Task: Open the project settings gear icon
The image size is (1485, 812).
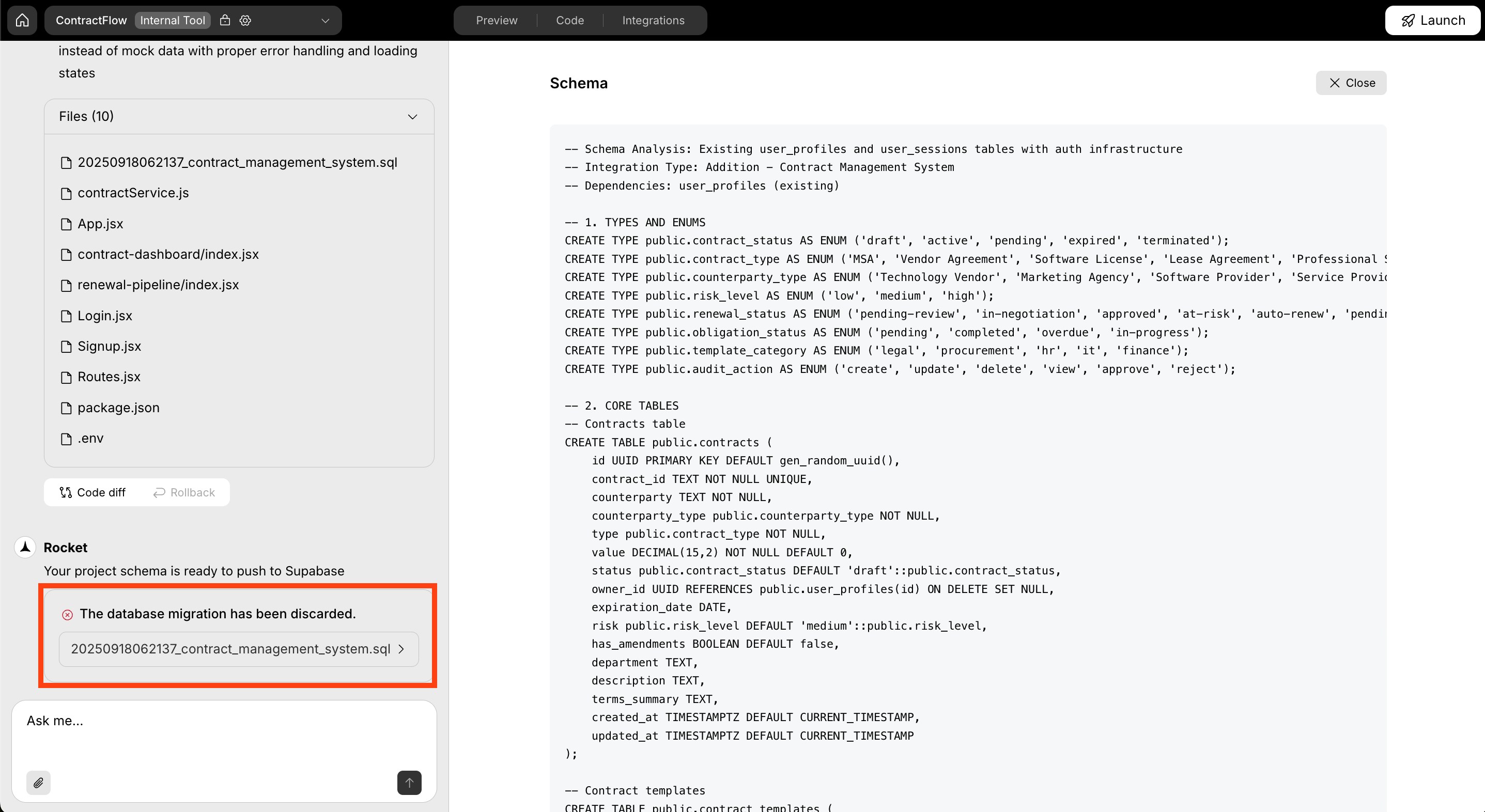Action: 244,20
